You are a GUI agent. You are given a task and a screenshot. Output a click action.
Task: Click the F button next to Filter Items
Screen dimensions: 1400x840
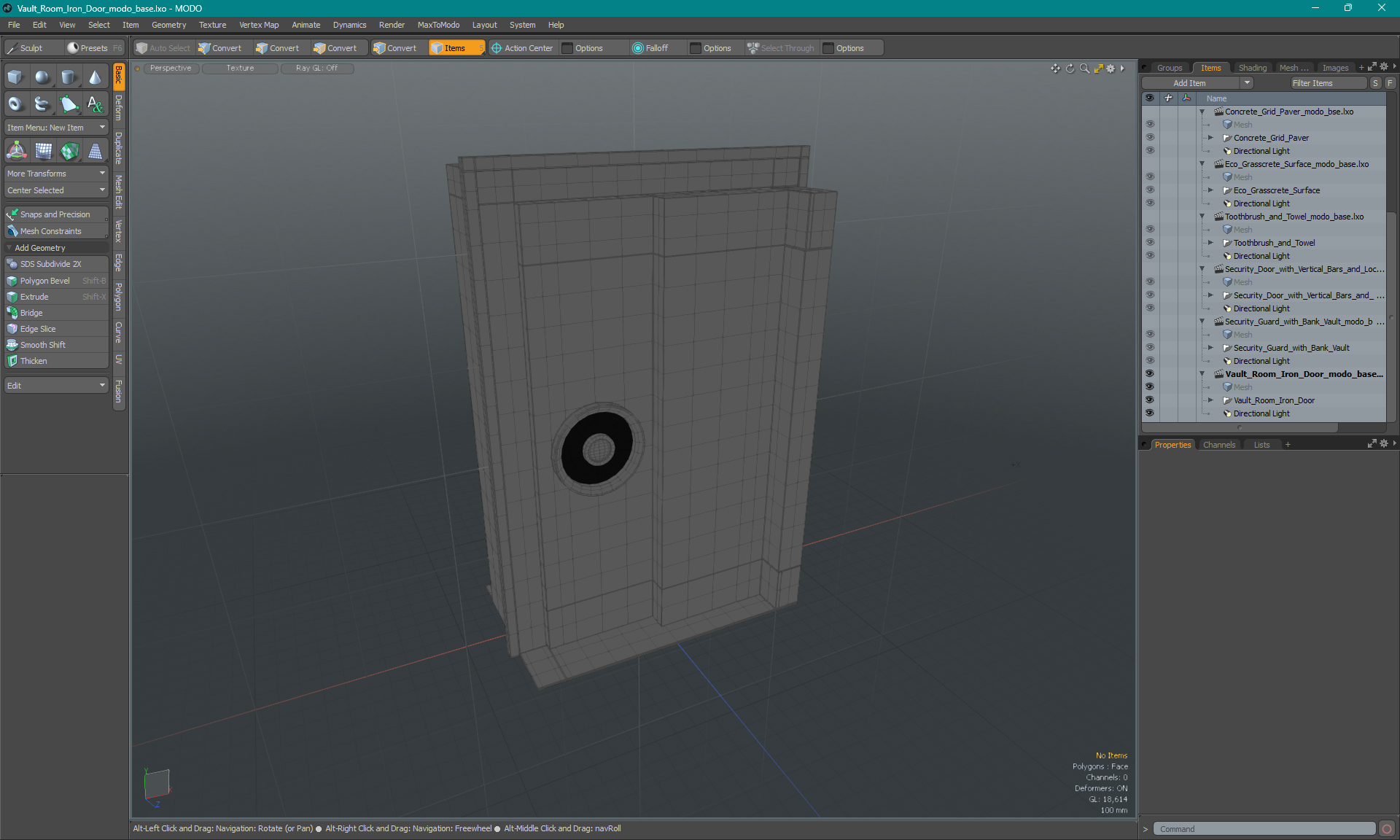point(1390,83)
